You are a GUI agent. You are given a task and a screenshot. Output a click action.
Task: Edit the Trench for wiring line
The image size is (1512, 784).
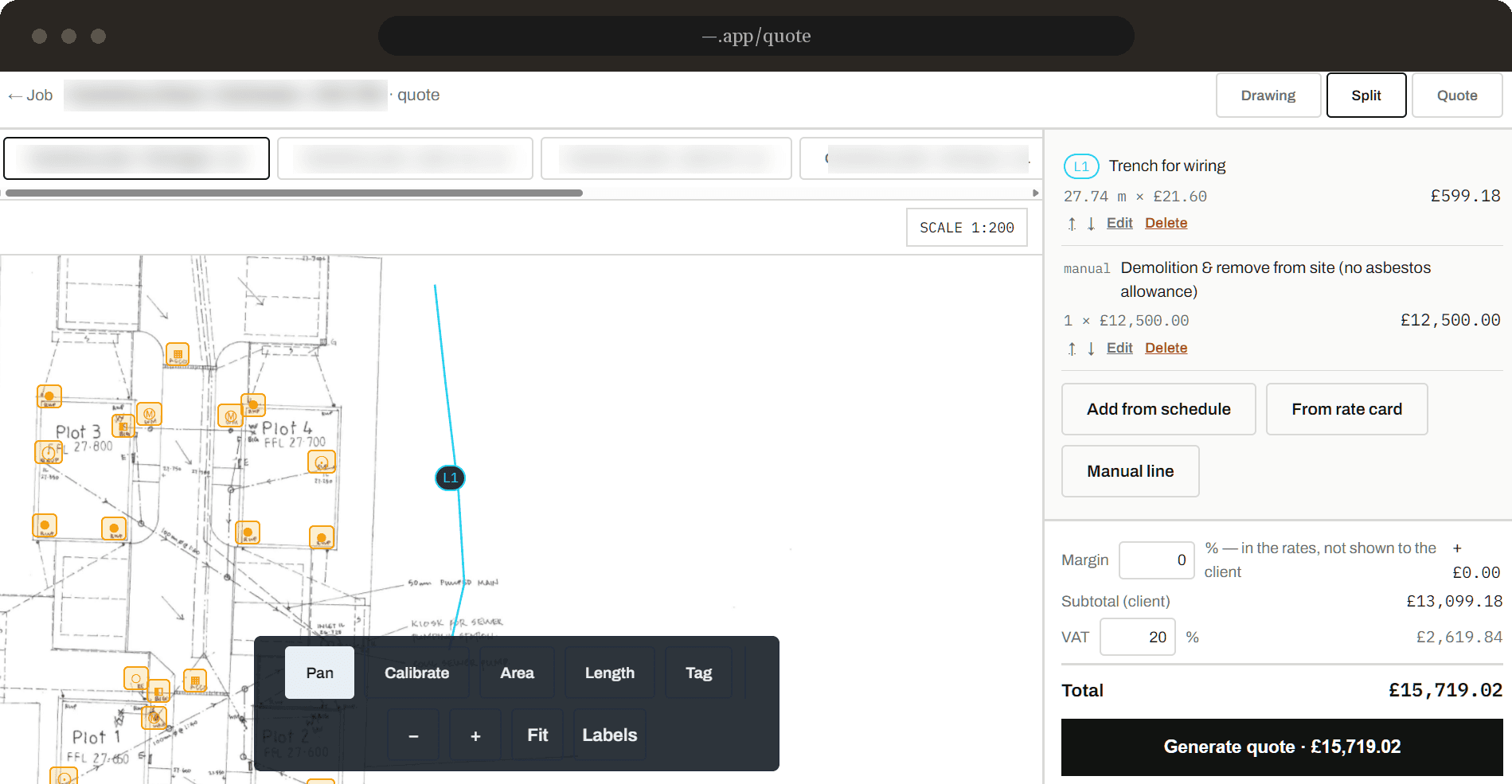tap(1119, 223)
